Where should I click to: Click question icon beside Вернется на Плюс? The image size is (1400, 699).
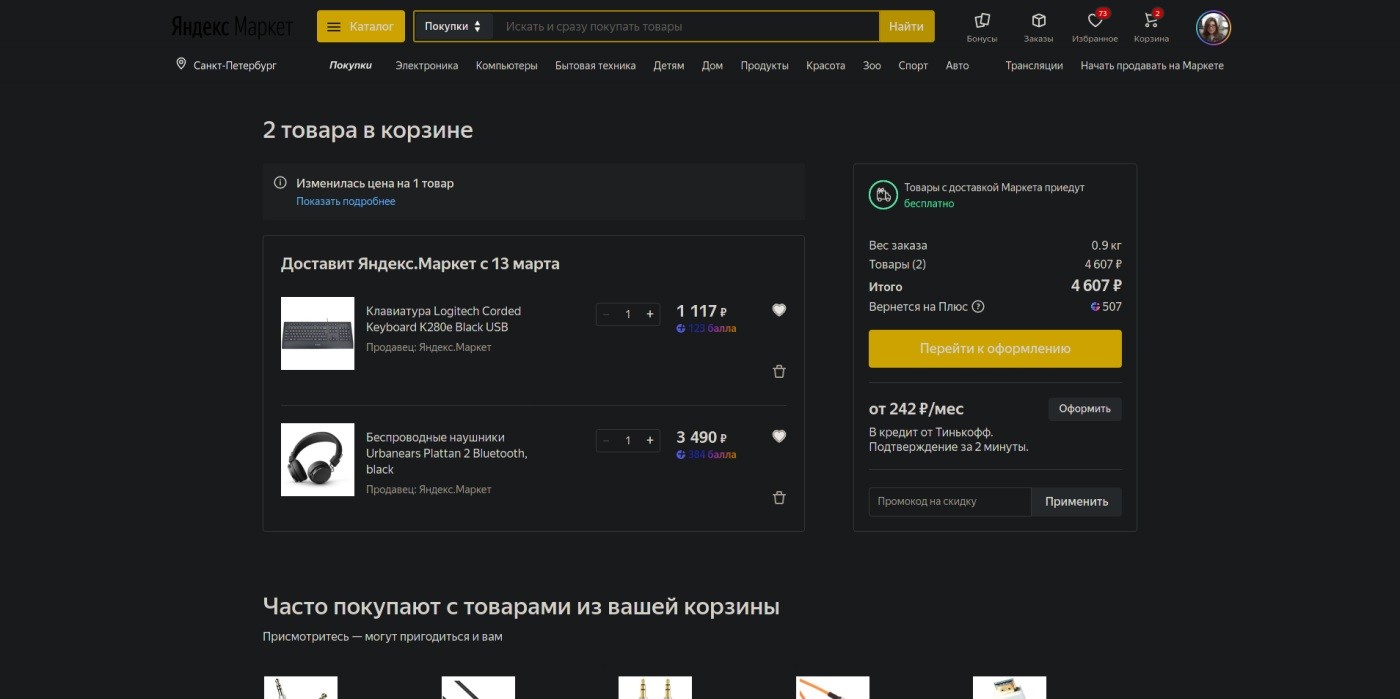point(978,307)
